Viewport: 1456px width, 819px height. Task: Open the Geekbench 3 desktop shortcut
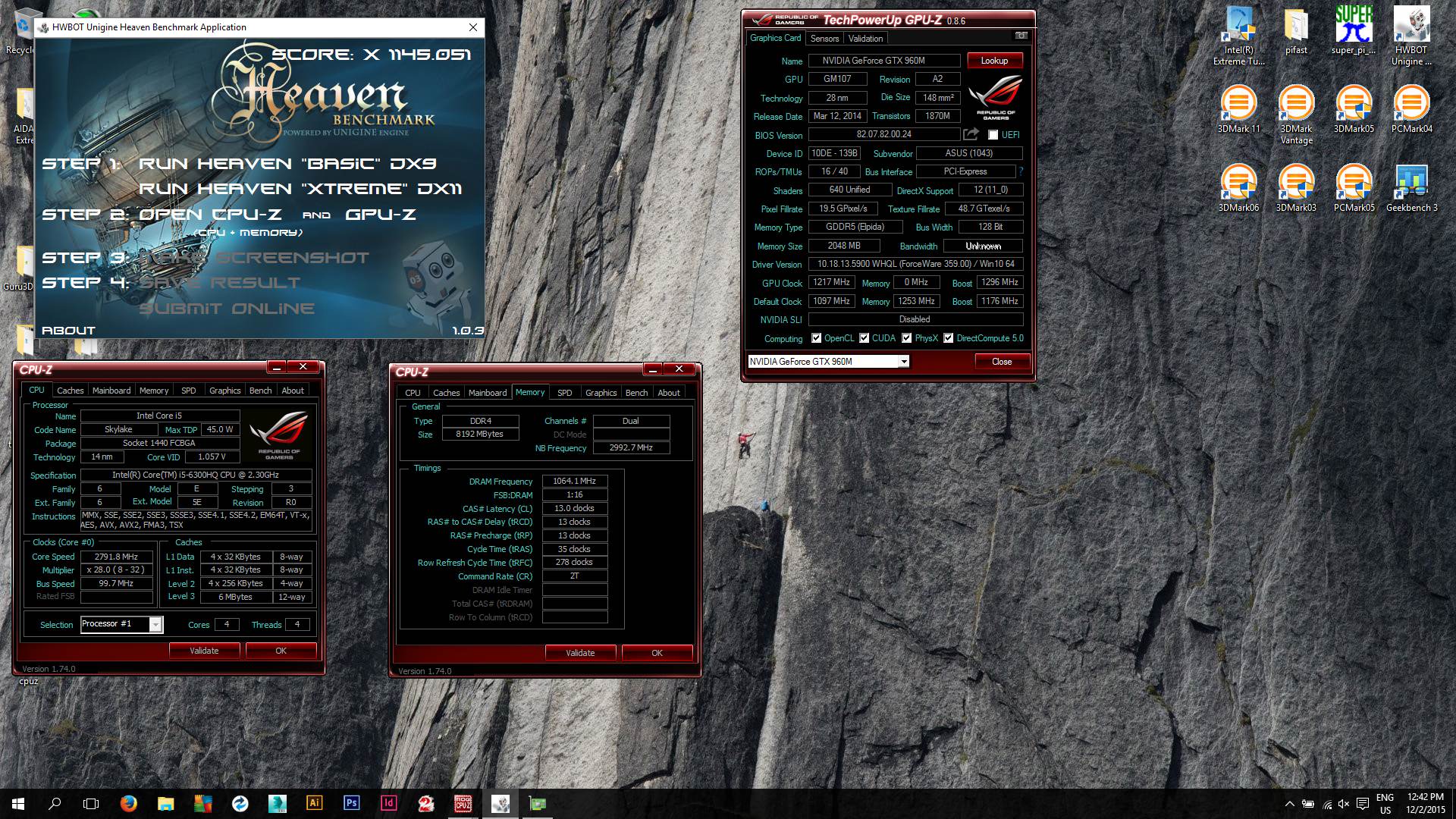(x=1411, y=188)
